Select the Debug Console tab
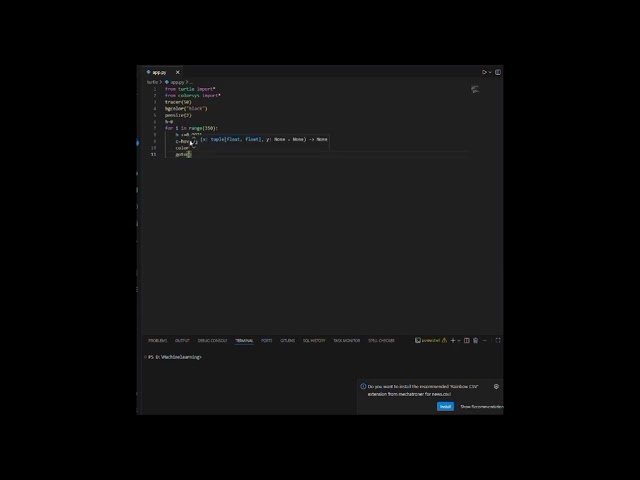Viewport: 640px width, 480px height. [x=212, y=340]
